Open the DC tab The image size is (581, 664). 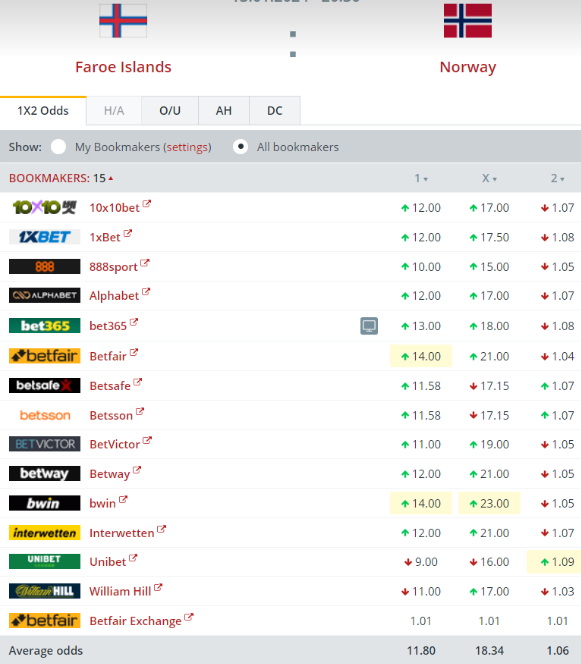click(275, 111)
